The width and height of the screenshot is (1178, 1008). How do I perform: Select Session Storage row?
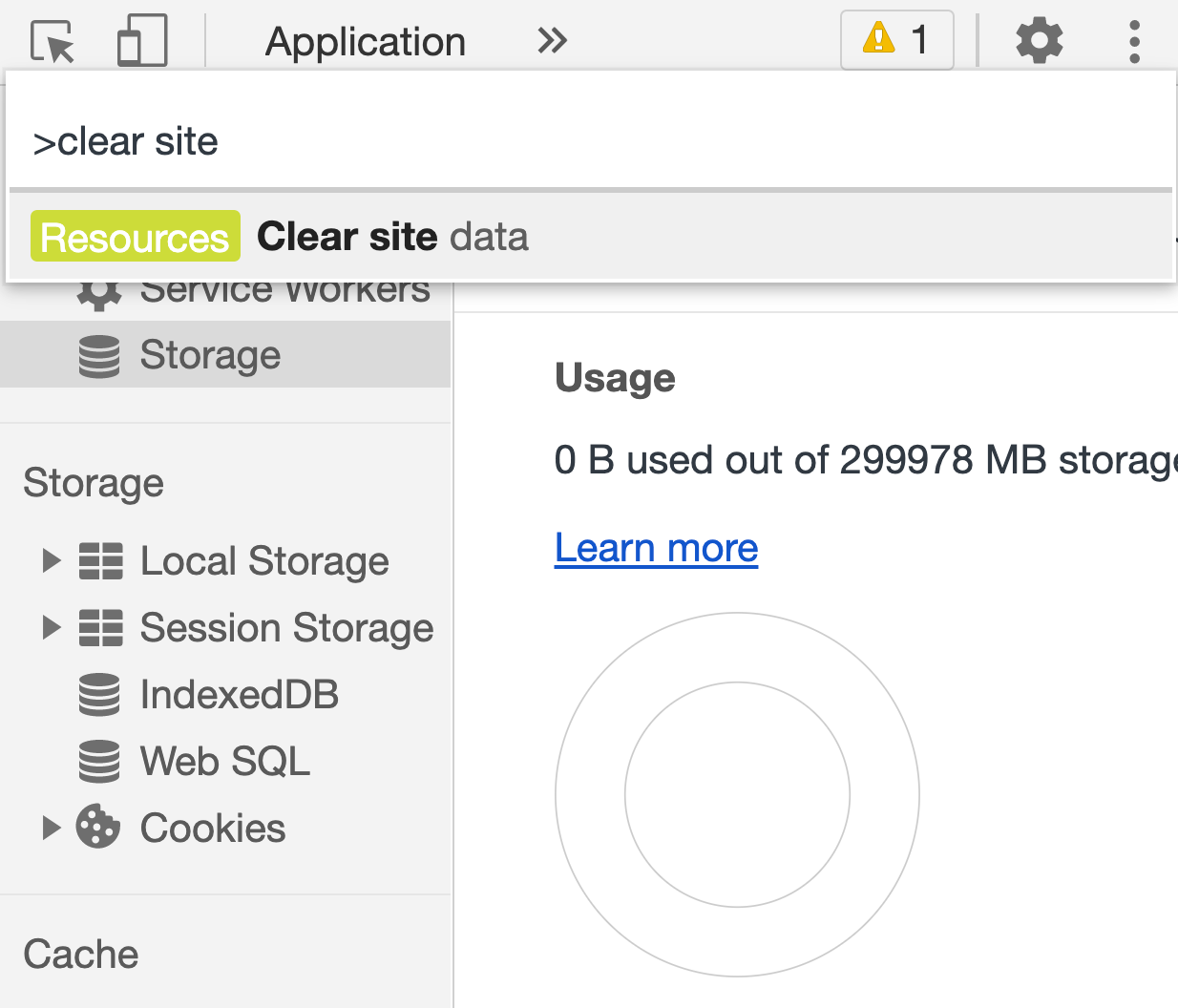coord(225,628)
